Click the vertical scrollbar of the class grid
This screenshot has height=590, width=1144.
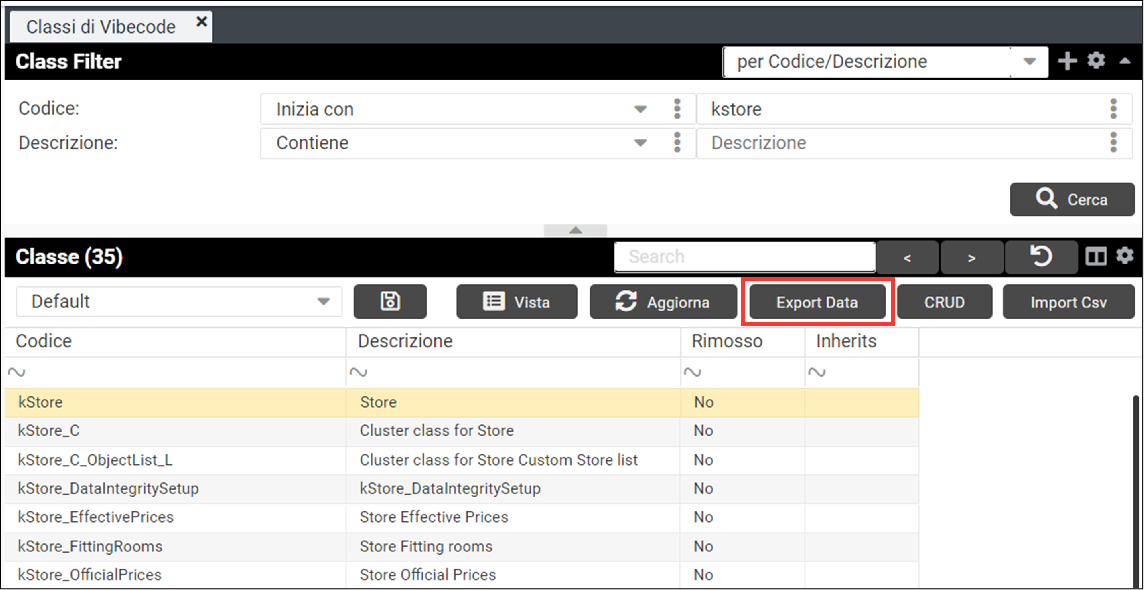[1135, 480]
